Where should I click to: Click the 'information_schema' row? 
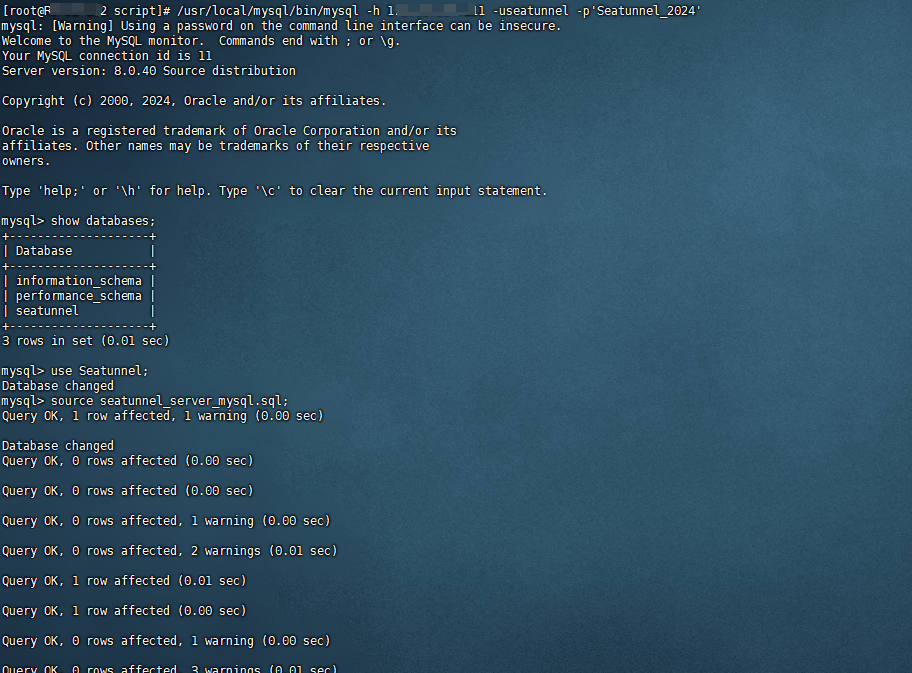(x=79, y=281)
